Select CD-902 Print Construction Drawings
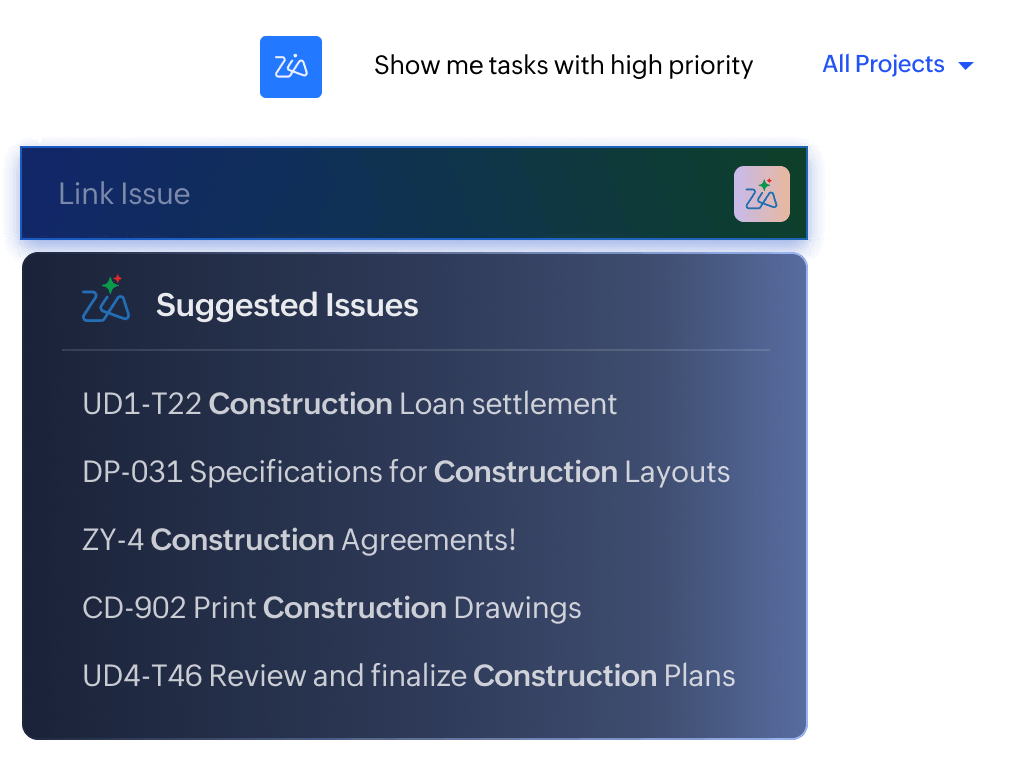The image size is (1024, 776). coord(330,608)
